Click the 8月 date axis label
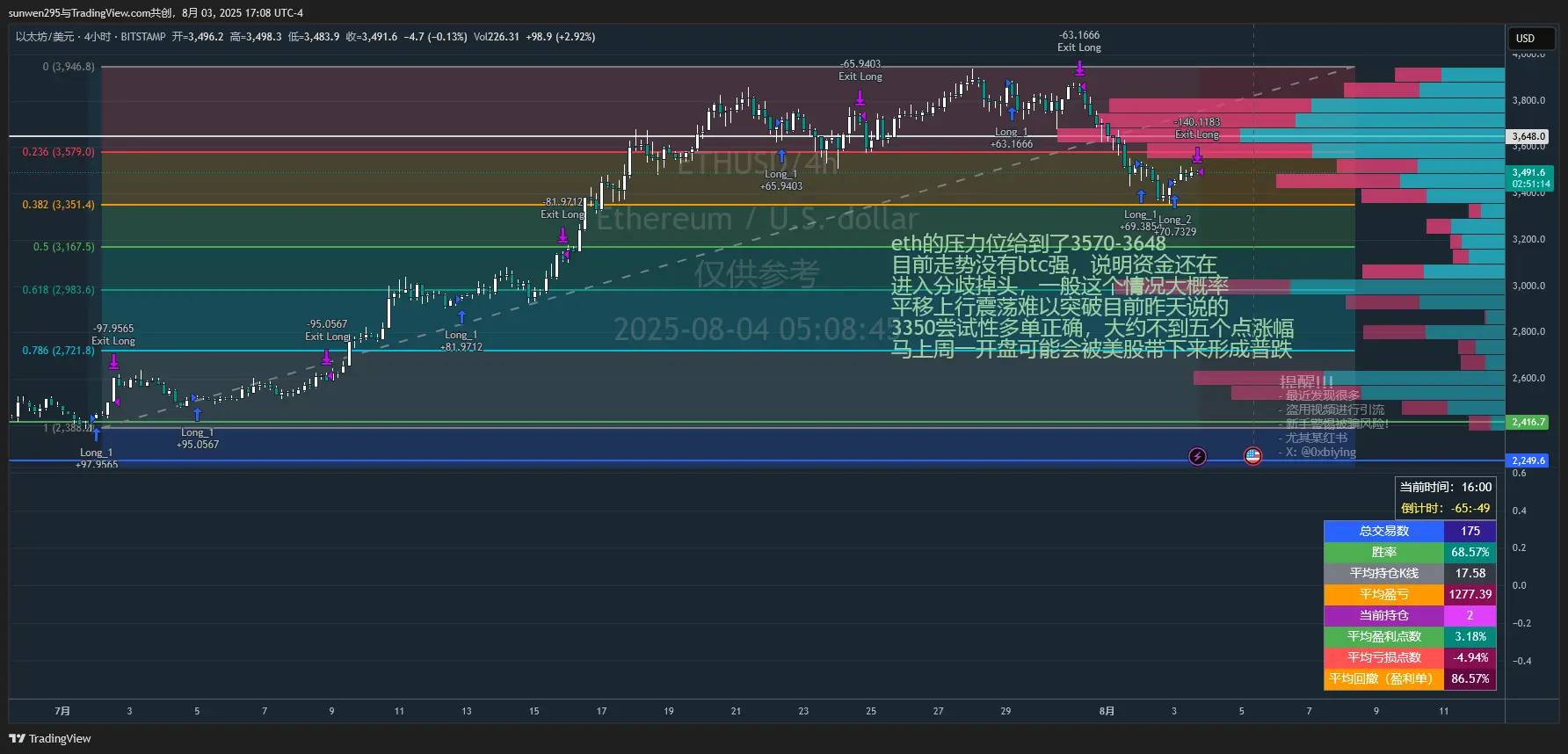Screen dimensions: 1568x754 [1107, 711]
